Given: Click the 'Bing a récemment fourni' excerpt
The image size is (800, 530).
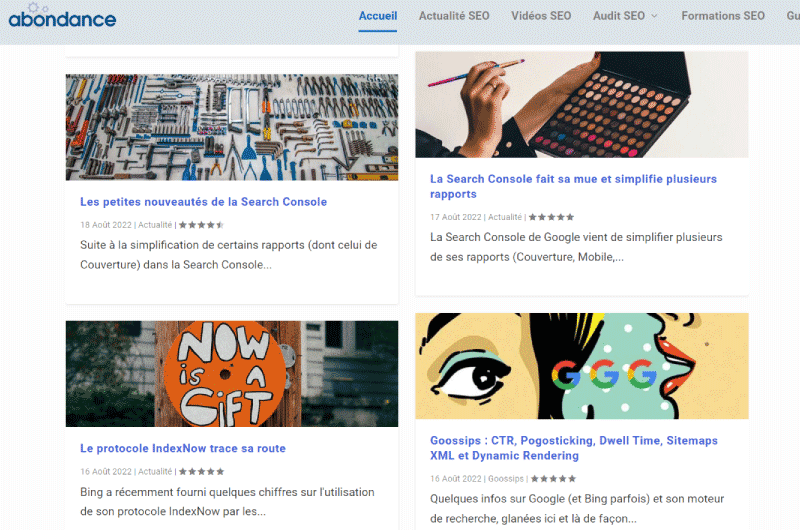Looking at the screenshot, I should pyautogui.click(x=227, y=501).
